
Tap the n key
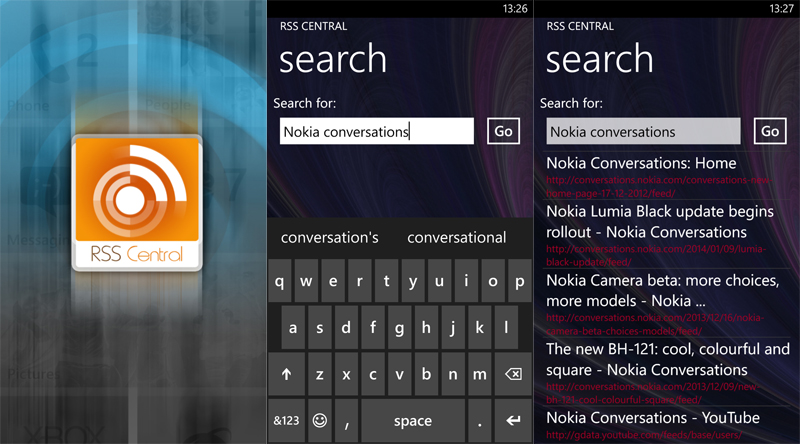pyautogui.click(x=453, y=374)
